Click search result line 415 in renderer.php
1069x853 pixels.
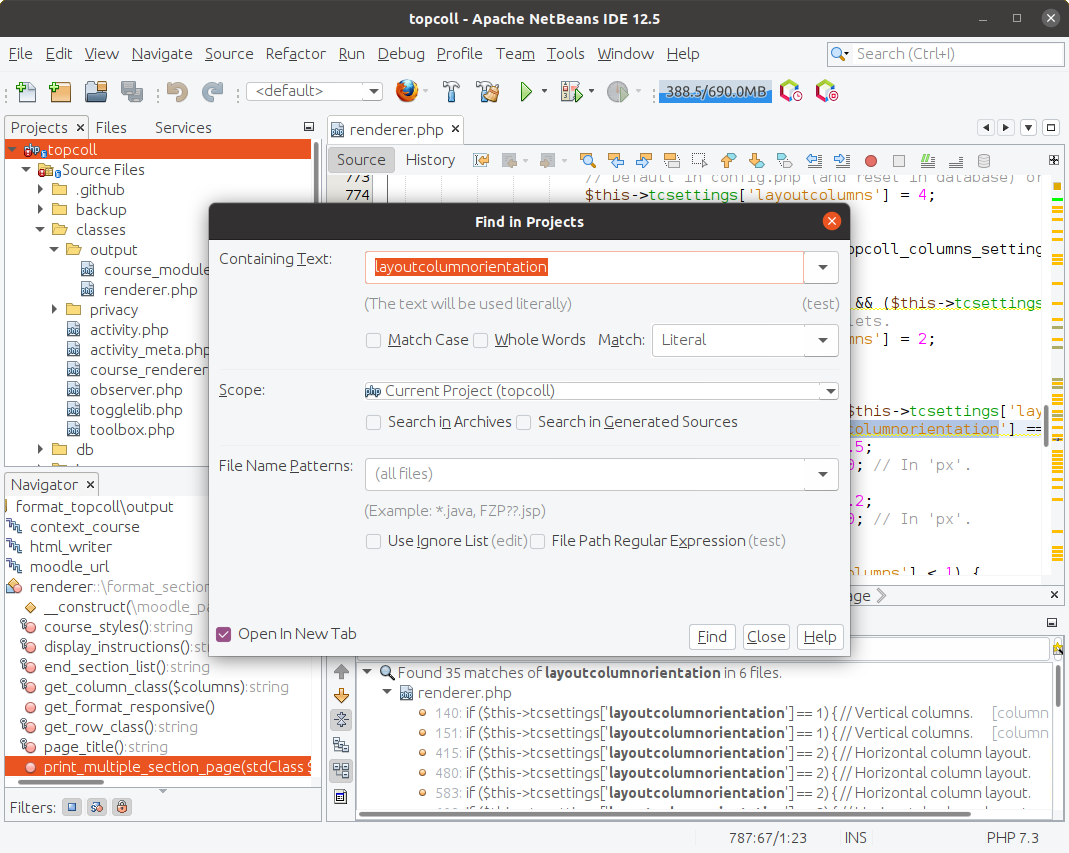tap(733, 753)
